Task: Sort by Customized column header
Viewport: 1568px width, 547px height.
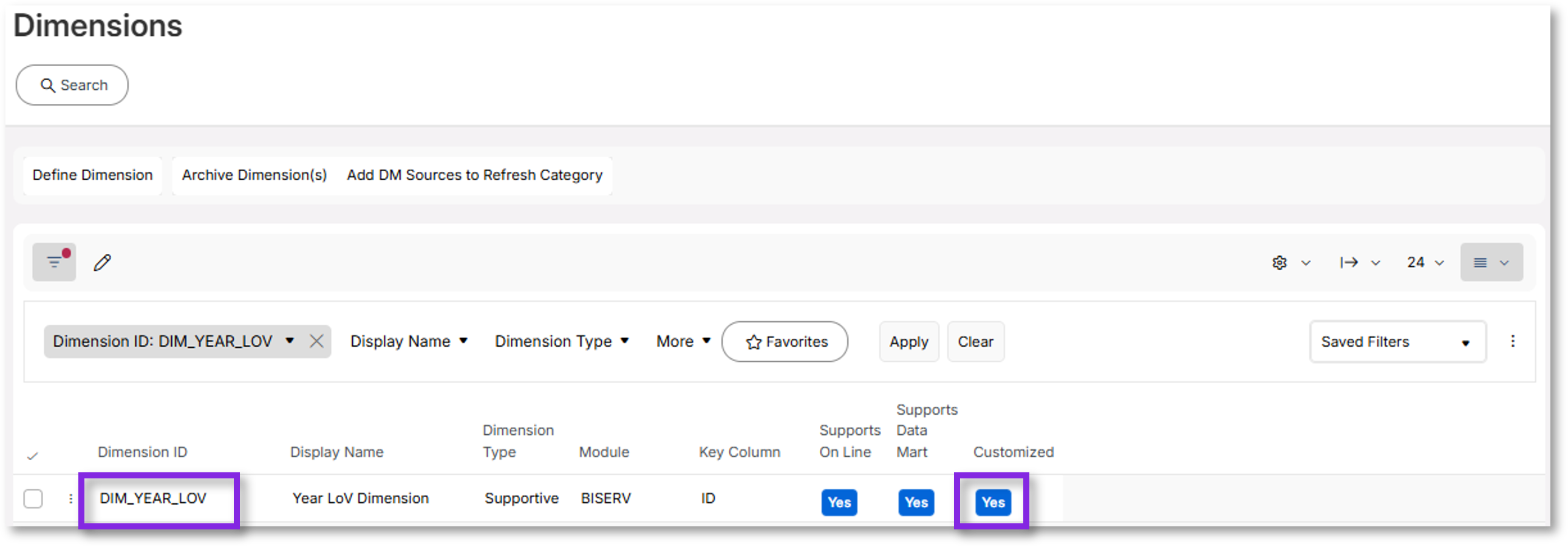Action: (x=1014, y=453)
